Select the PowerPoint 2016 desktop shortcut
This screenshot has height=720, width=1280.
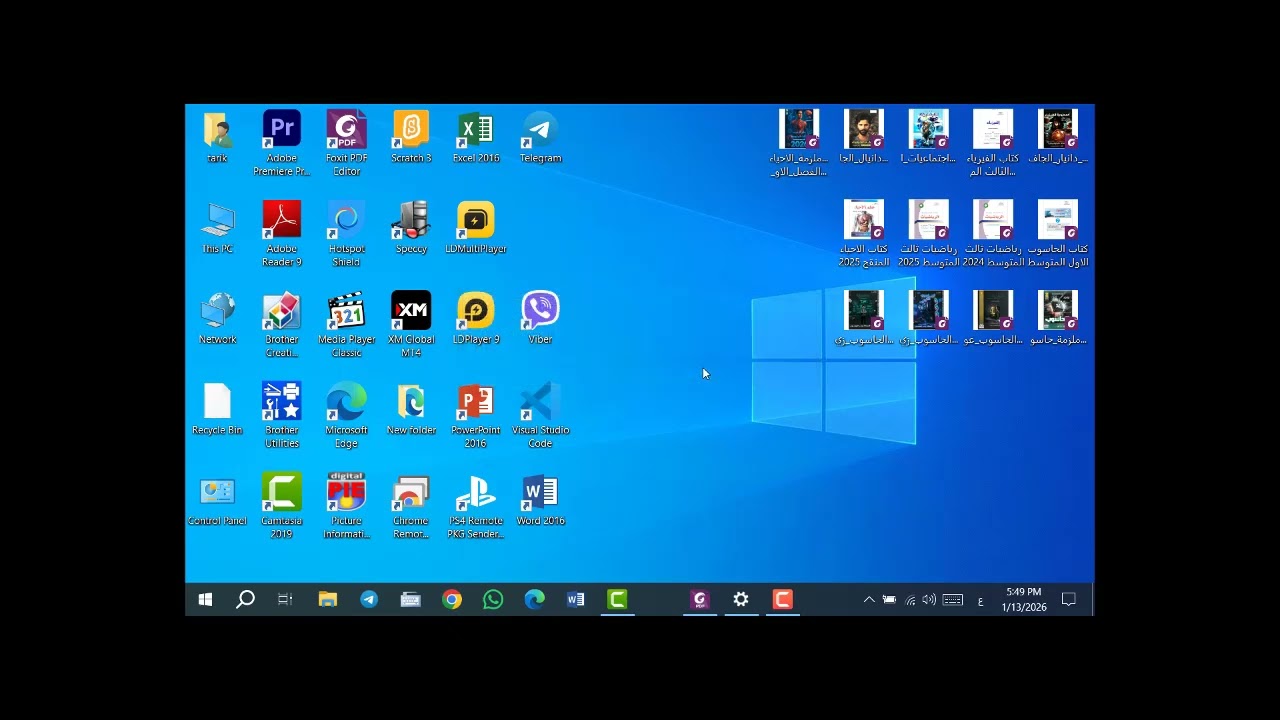point(476,416)
